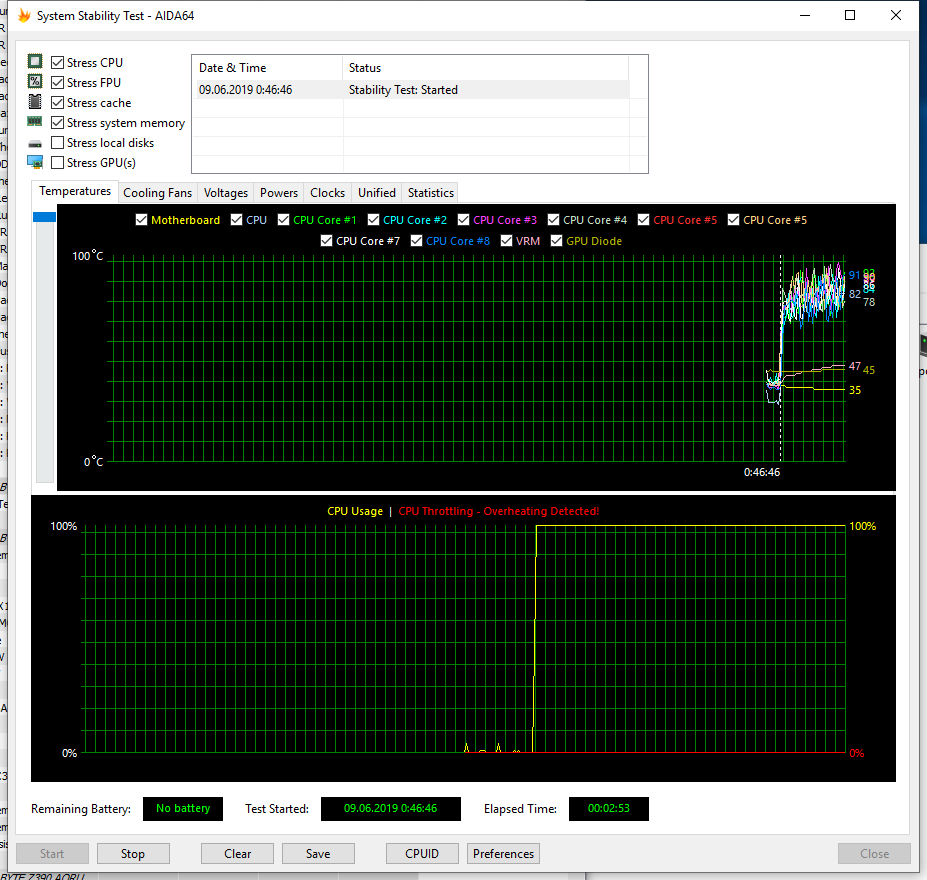Open CPUID panel
Viewport: 927px width, 880px height.
[x=422, y=853]
